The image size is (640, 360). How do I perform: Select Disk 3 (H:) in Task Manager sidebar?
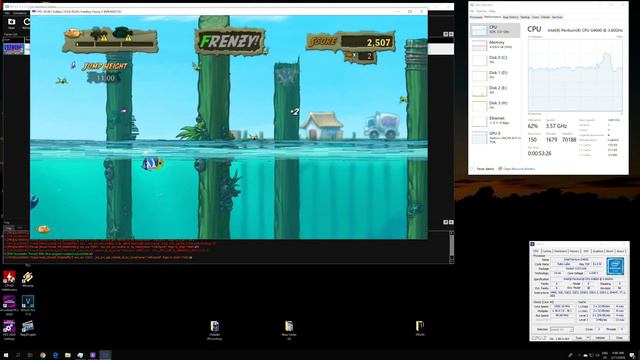tap(495, 105)
